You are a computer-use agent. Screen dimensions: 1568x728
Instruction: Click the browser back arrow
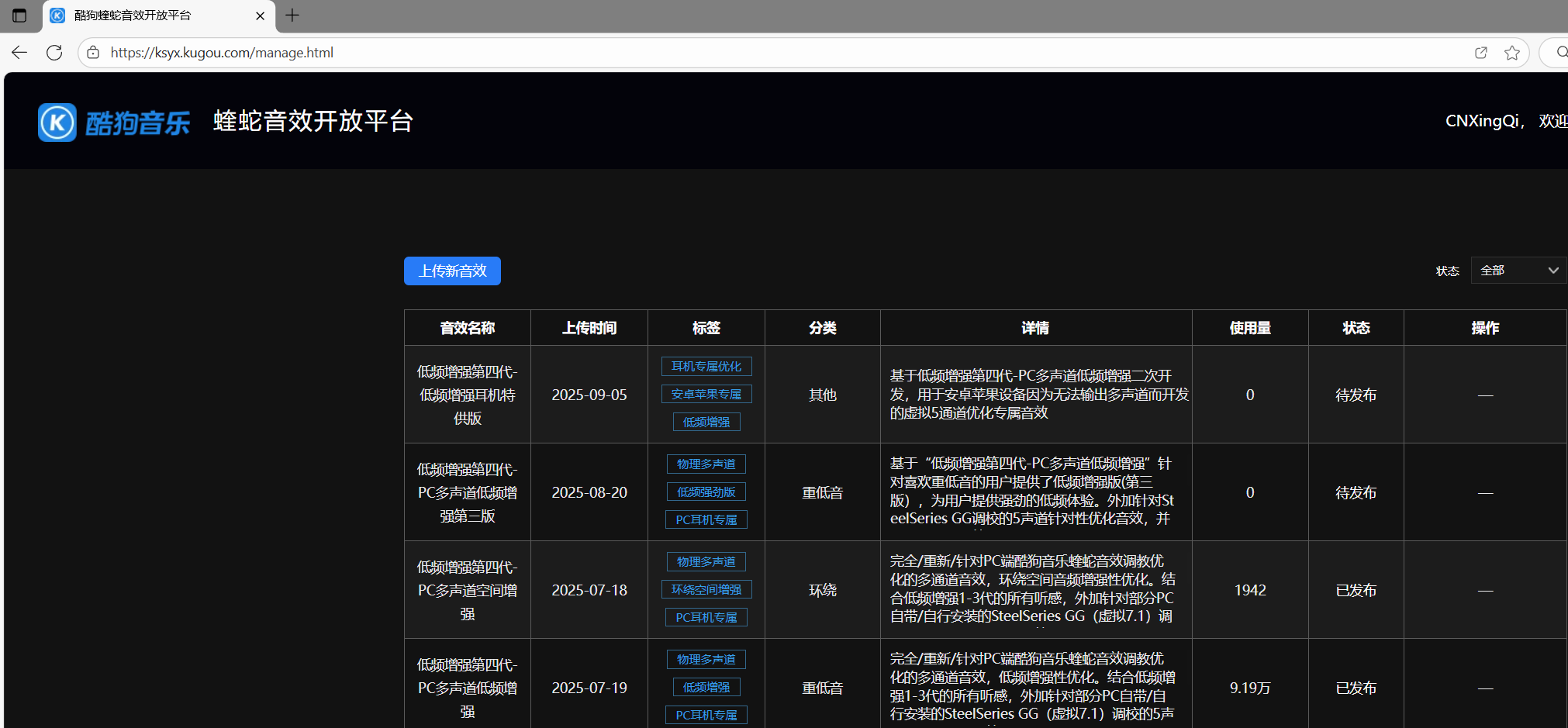coord(19,53)
